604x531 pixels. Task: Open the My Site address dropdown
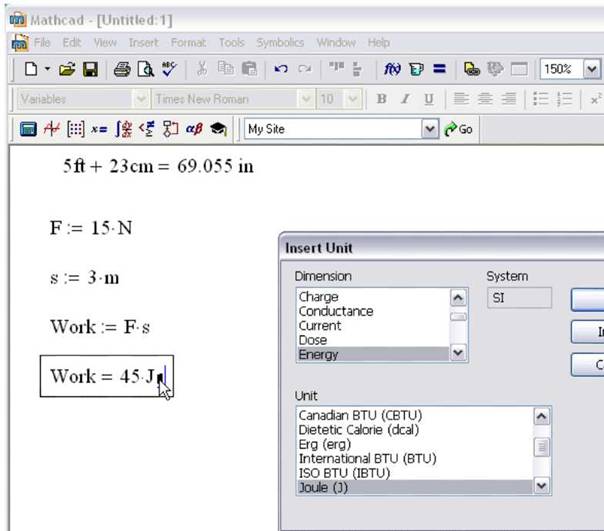pyautogui.click(x=430, y=129)
